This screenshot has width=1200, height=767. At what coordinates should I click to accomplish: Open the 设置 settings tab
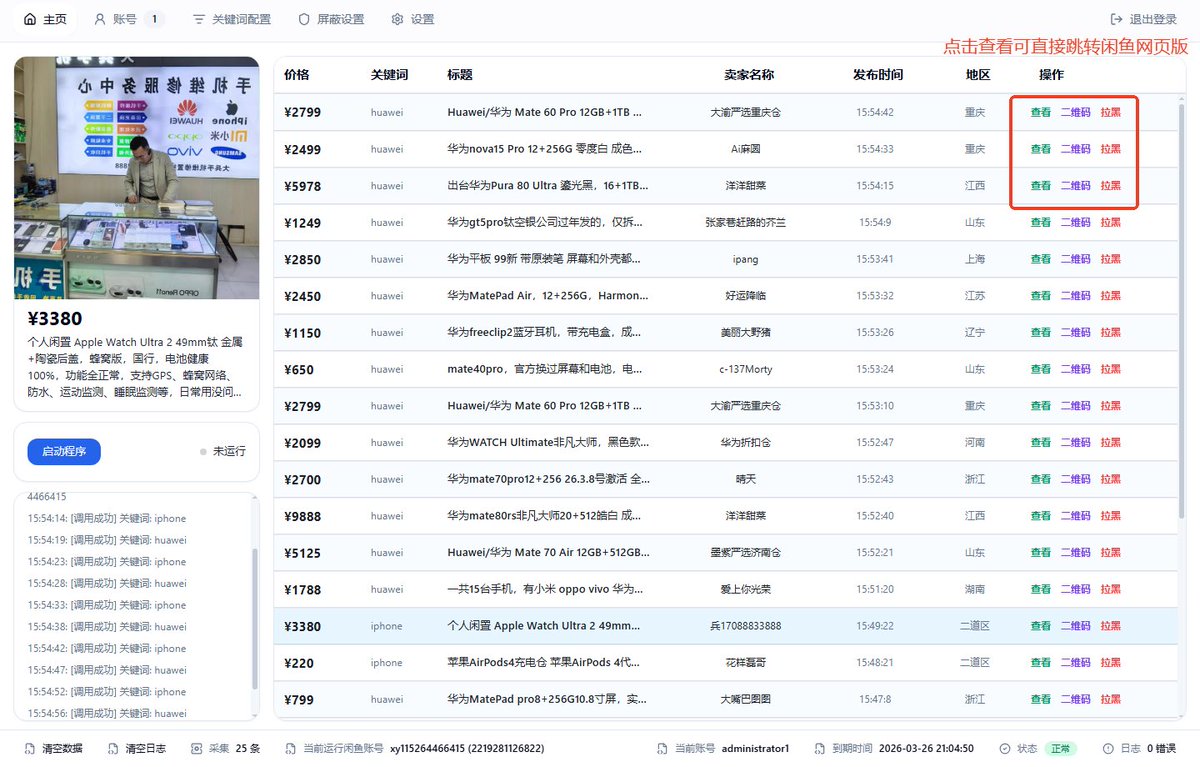(412, 19)
